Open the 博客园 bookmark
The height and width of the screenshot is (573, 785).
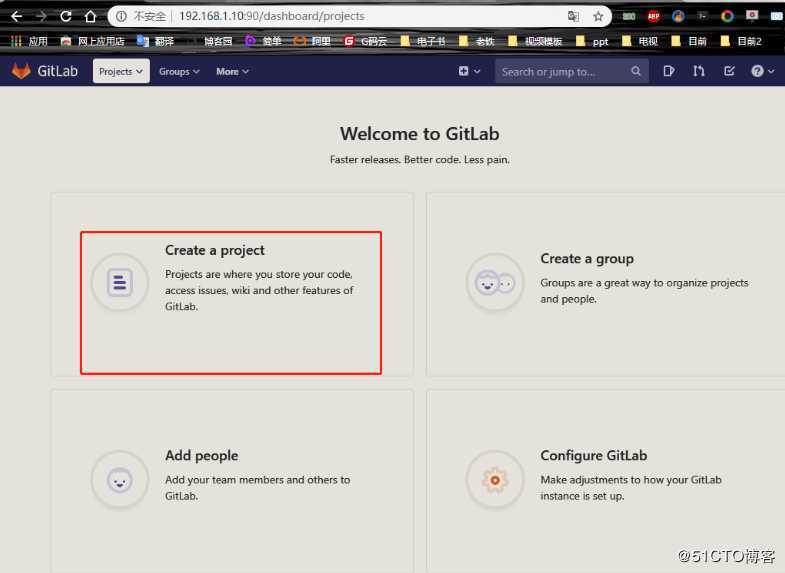tap(212, 41)
